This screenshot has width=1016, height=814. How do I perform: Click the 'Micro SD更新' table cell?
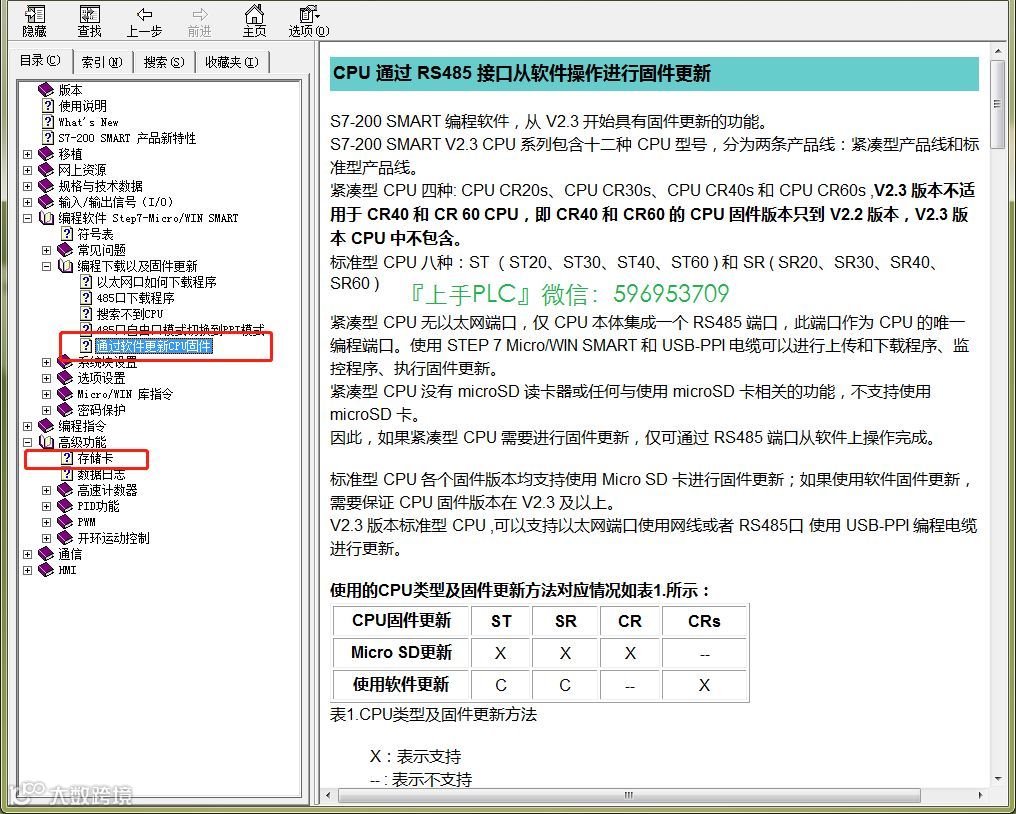401,653
